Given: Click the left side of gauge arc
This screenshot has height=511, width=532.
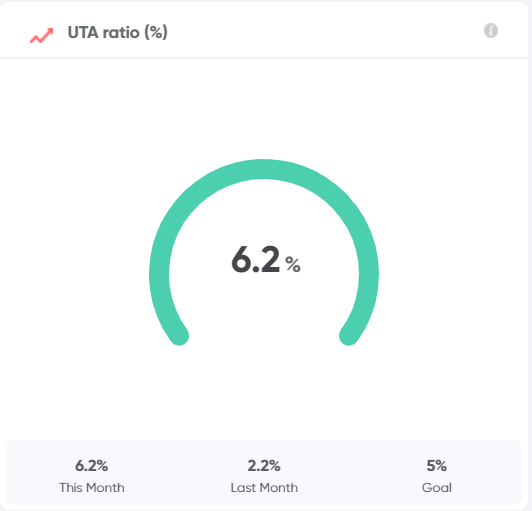Looking at the screenshot, I should 159,271.
